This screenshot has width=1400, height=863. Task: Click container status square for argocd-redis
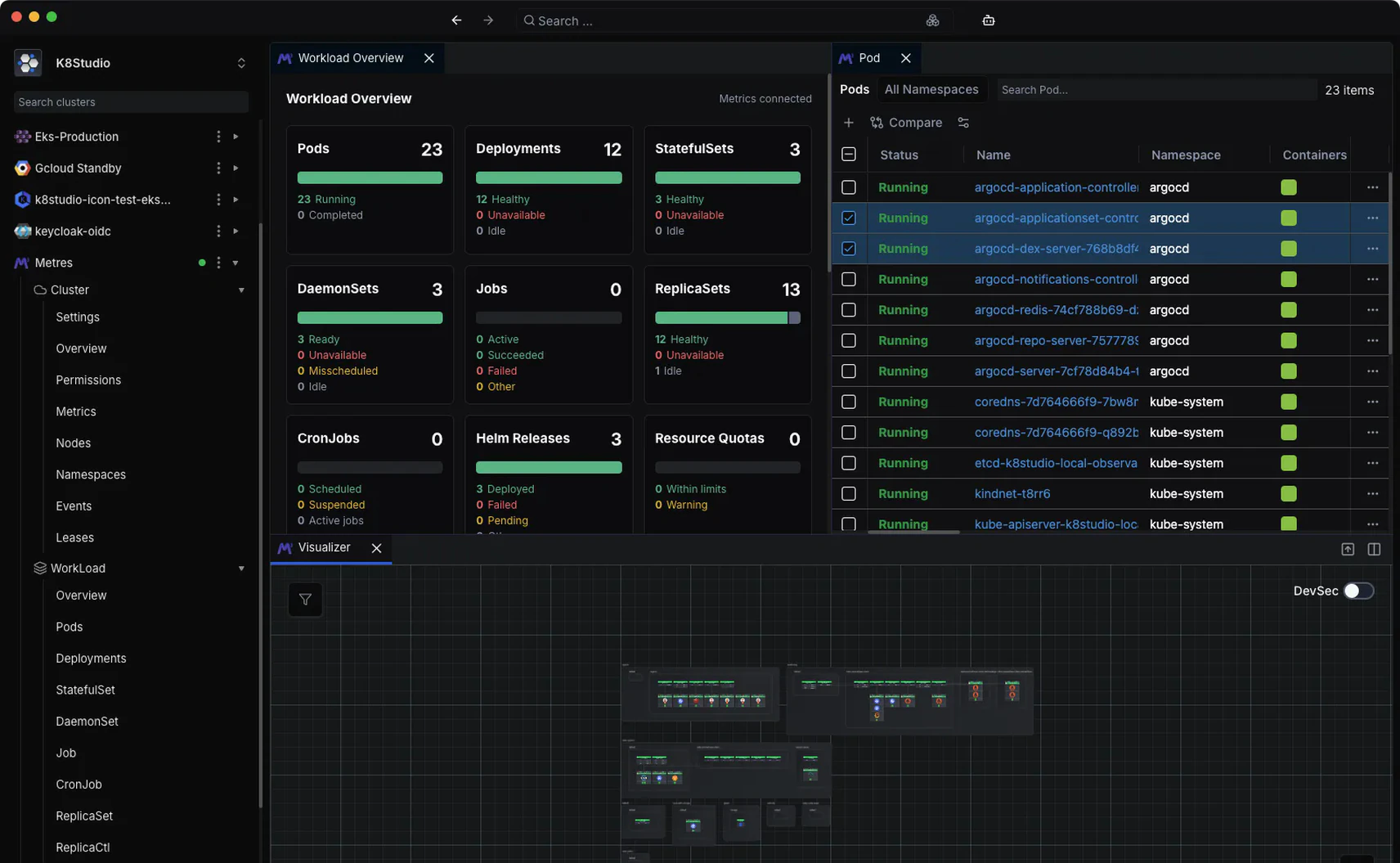coord(1289,310)
